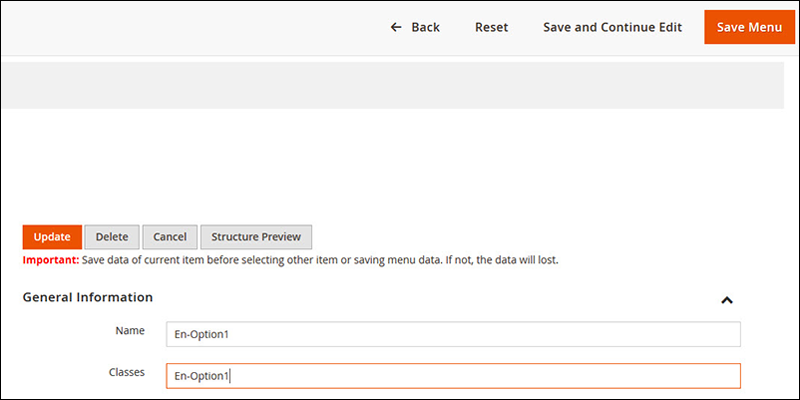This screenshot has width=800, height=400.
Task: Collapse the General Information section chevron
Action: [727, 300]
